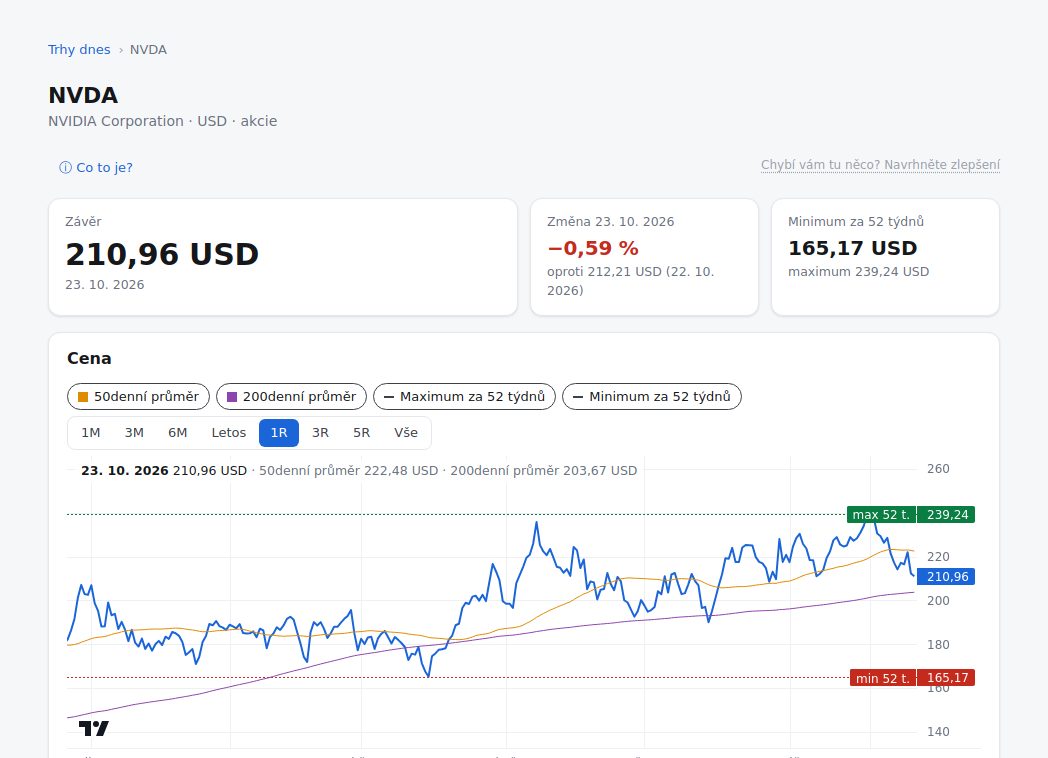Click the Cena chart heading
1048x758 pixels.
89,358
